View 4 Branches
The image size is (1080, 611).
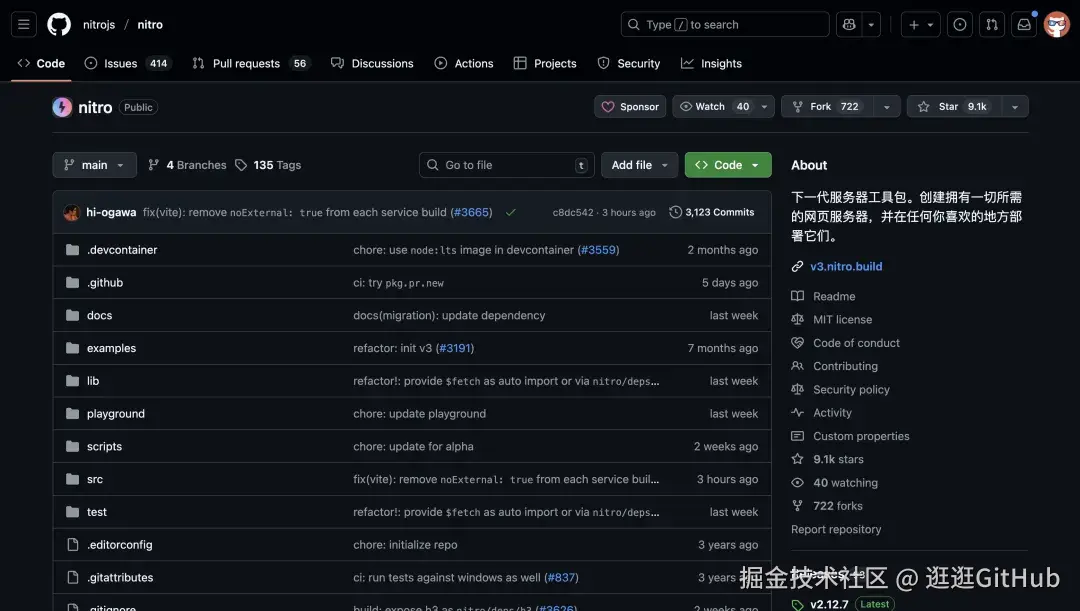tap(187, 165)
